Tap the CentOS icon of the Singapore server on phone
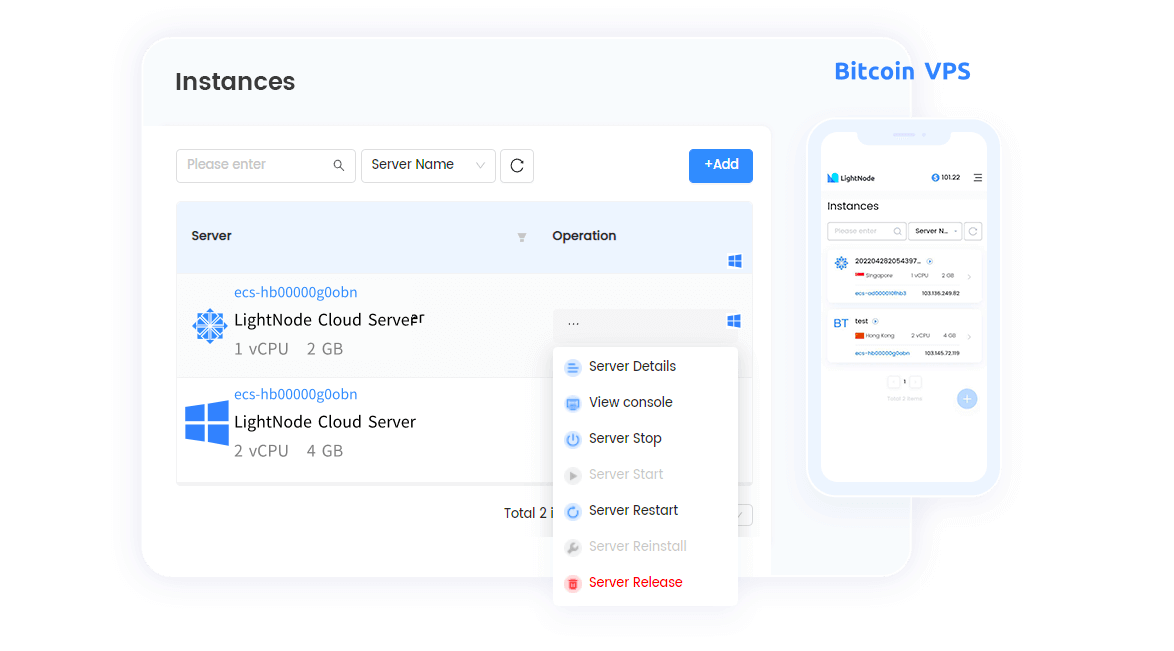Viewport: 1174px width, 651px height. point(842,263)
